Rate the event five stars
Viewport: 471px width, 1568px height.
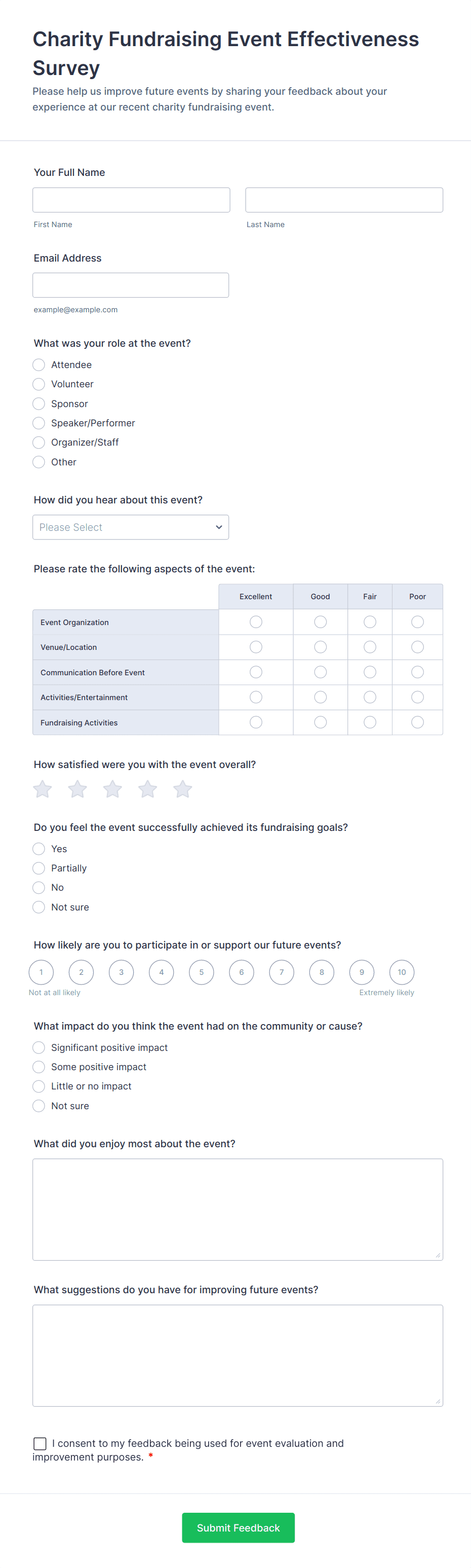pyautogui.click(x=183, y=789)
